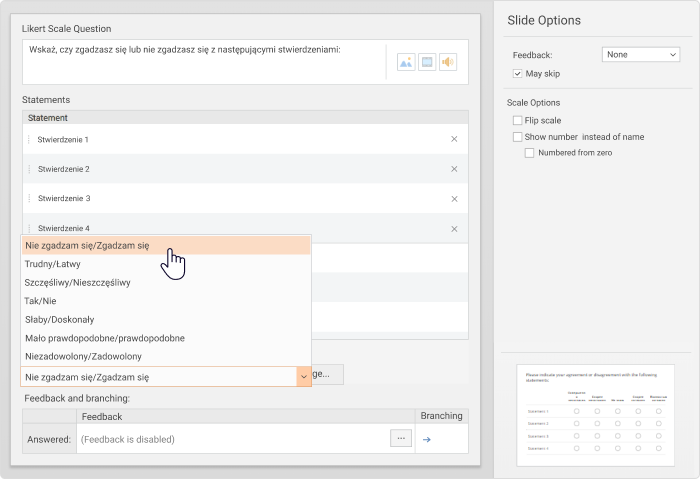Open the Feedback dropdown set to None

(640, 55)
